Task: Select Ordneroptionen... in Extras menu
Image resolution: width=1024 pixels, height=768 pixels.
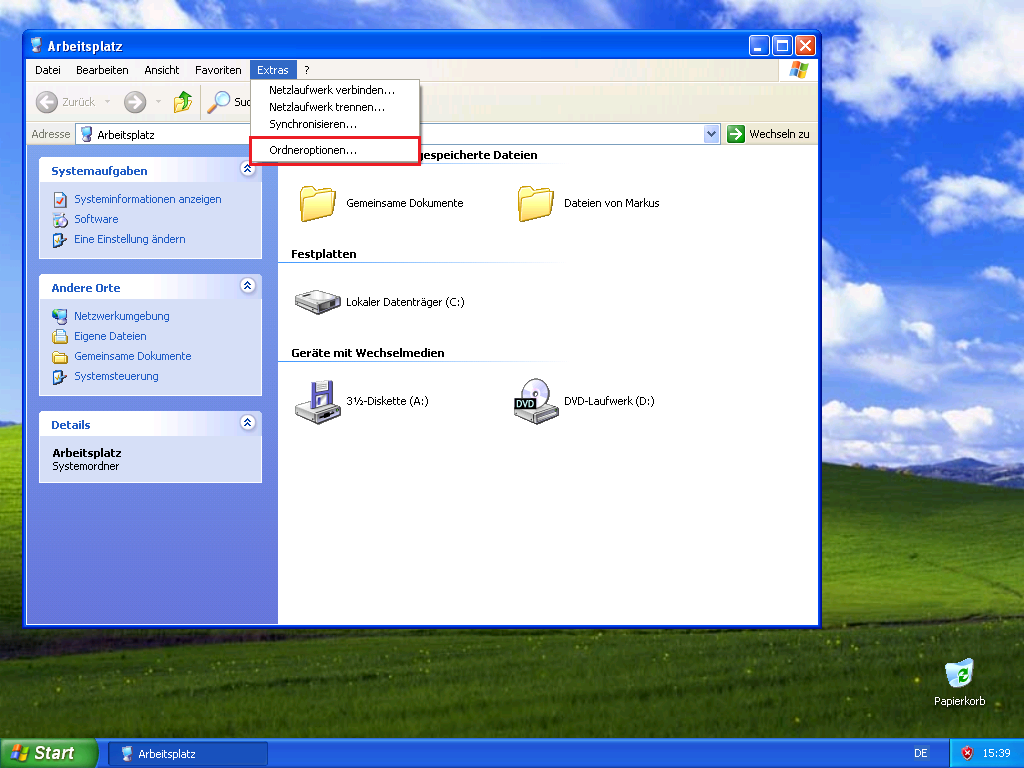Action: (334, 150)
